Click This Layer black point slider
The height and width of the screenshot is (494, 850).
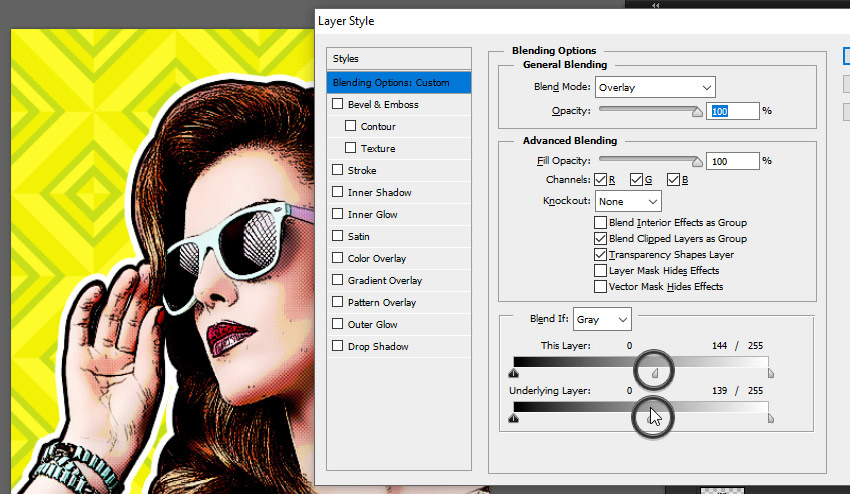point(513,373)
